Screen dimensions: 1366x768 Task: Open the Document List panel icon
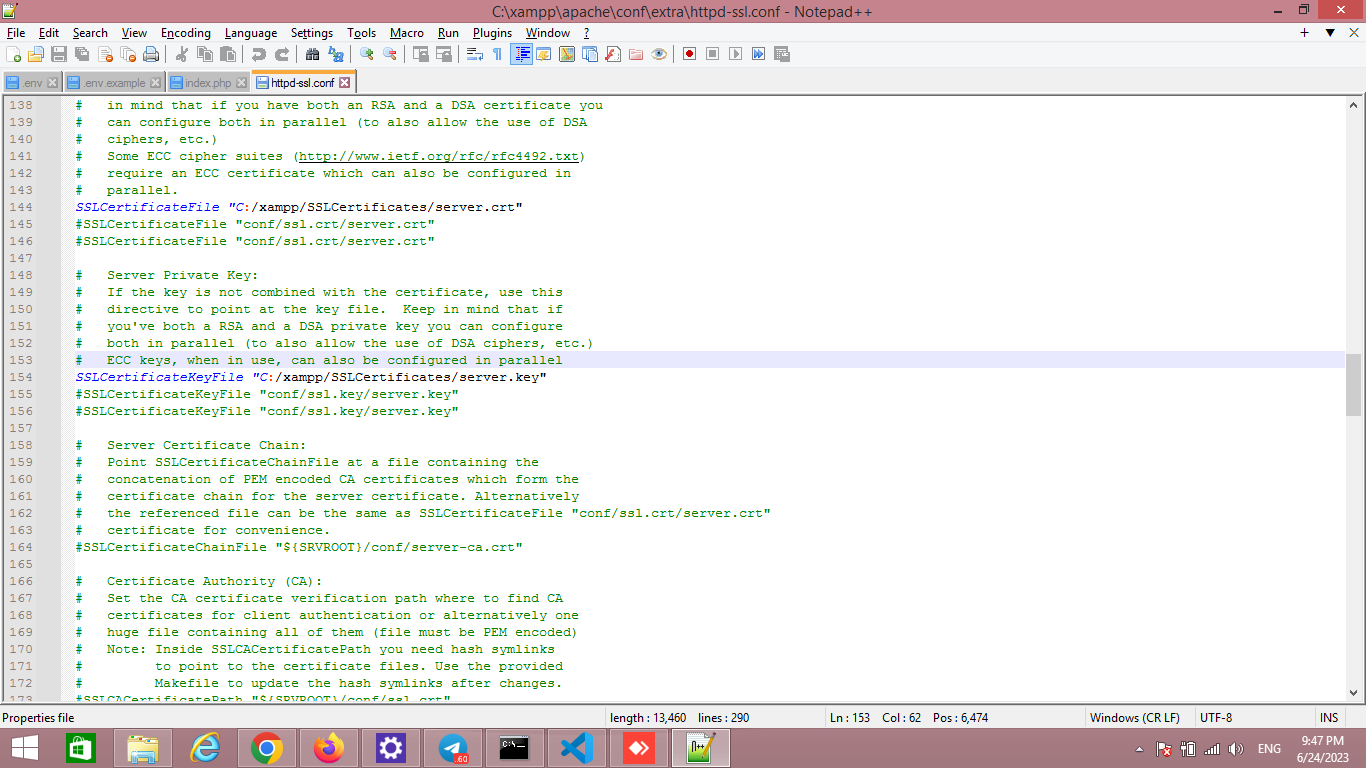[x=589, y=54]
